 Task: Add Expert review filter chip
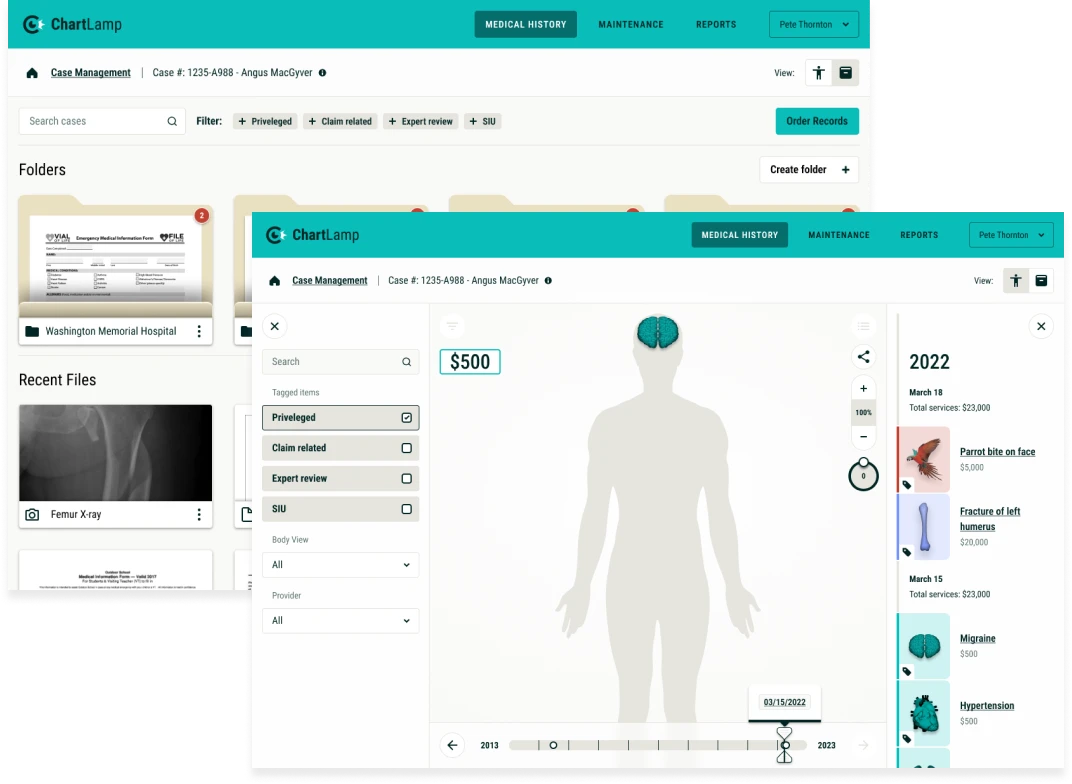tap(420, 121)
